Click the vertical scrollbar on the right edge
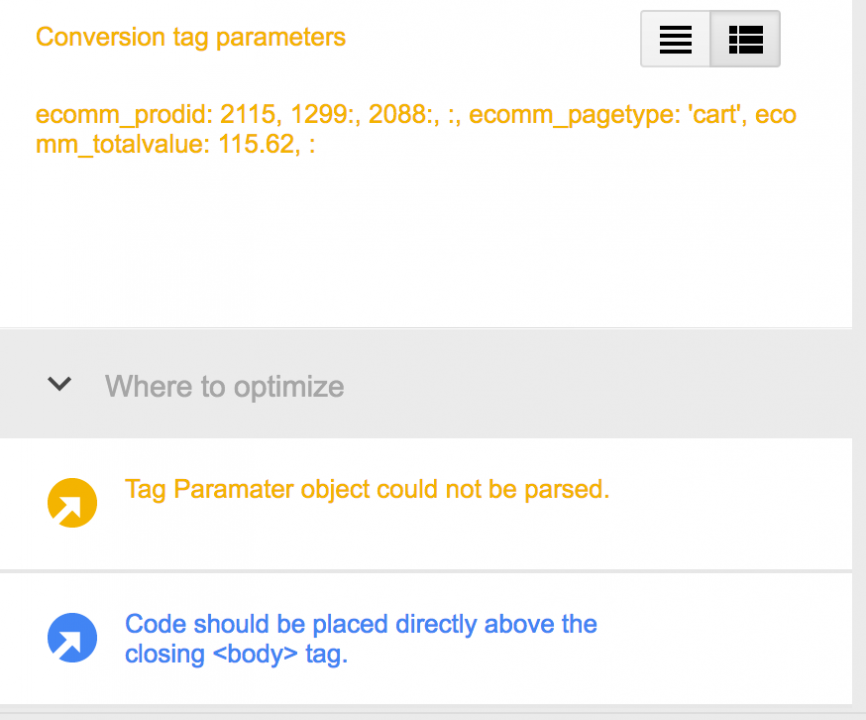866x720 pixels. 859,353
